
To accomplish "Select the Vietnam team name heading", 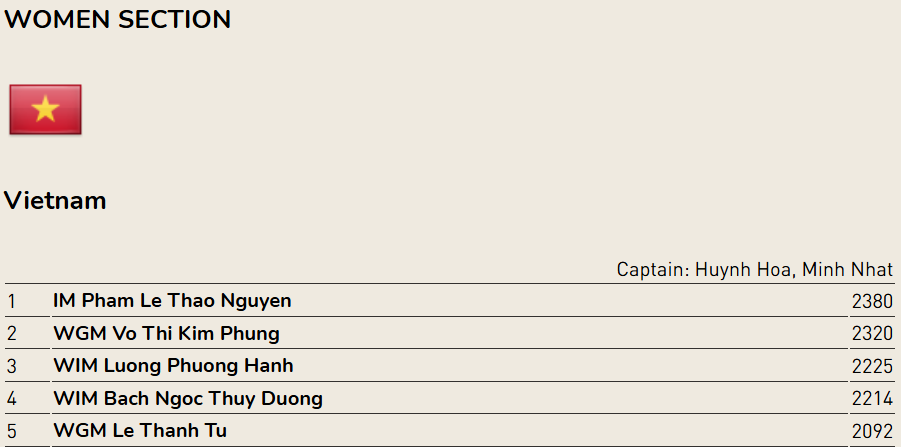I will pos(55,201).
